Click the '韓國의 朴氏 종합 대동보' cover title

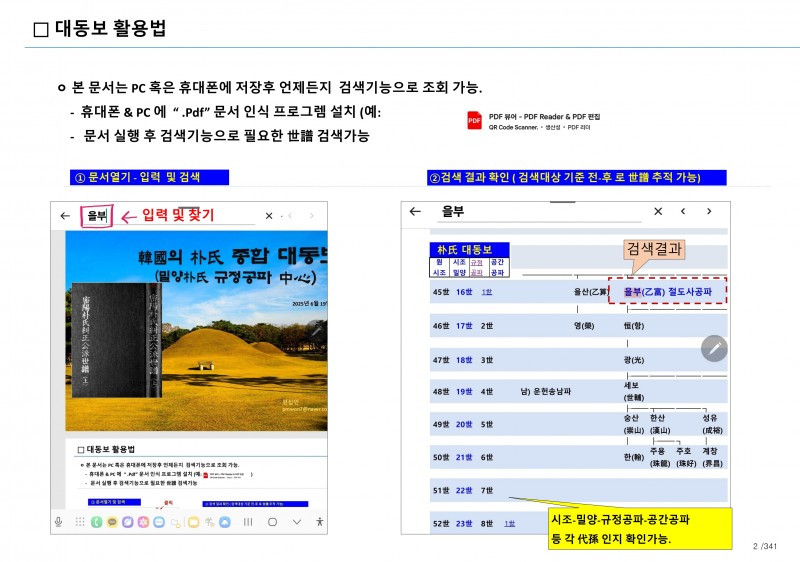tap(233, 257)
